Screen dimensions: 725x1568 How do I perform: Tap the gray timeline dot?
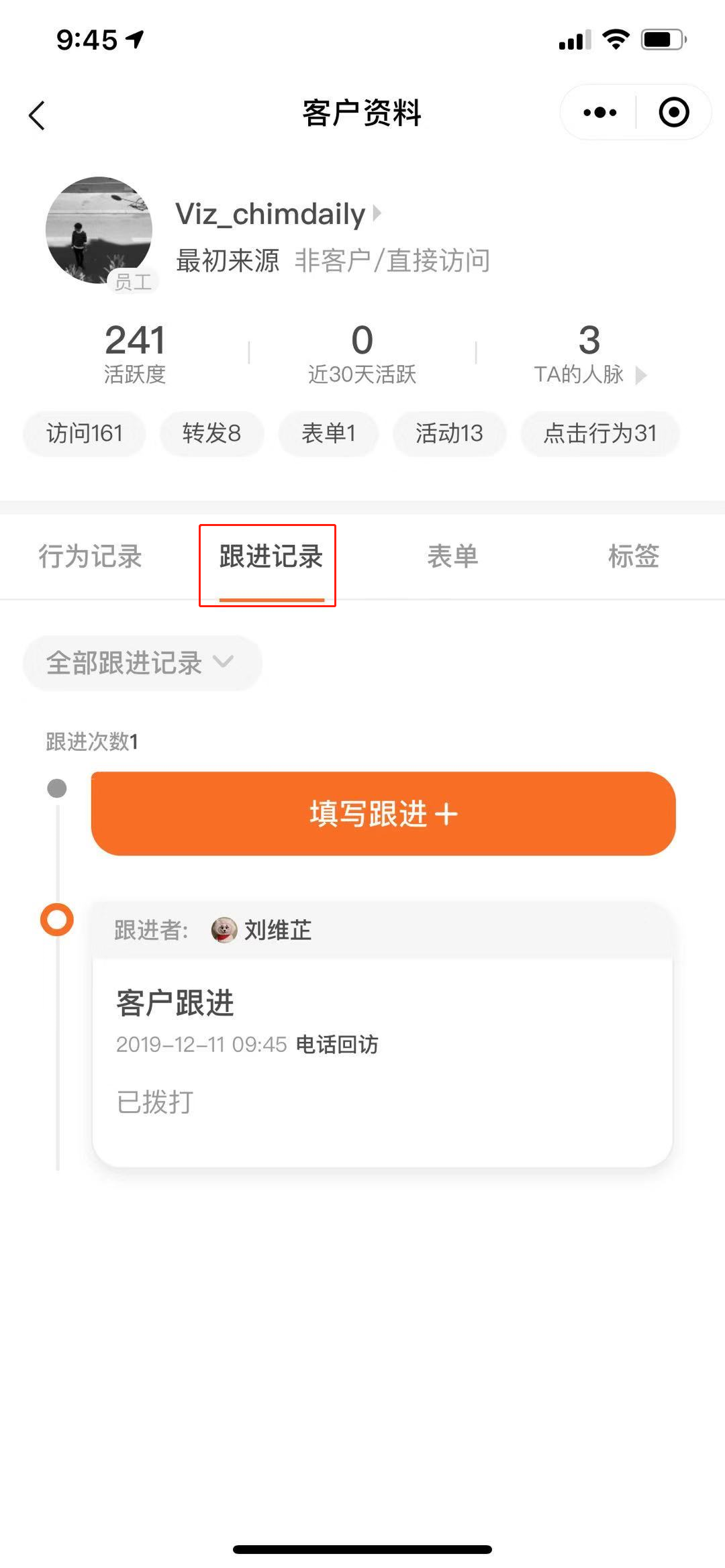click(x=57, y=788)
